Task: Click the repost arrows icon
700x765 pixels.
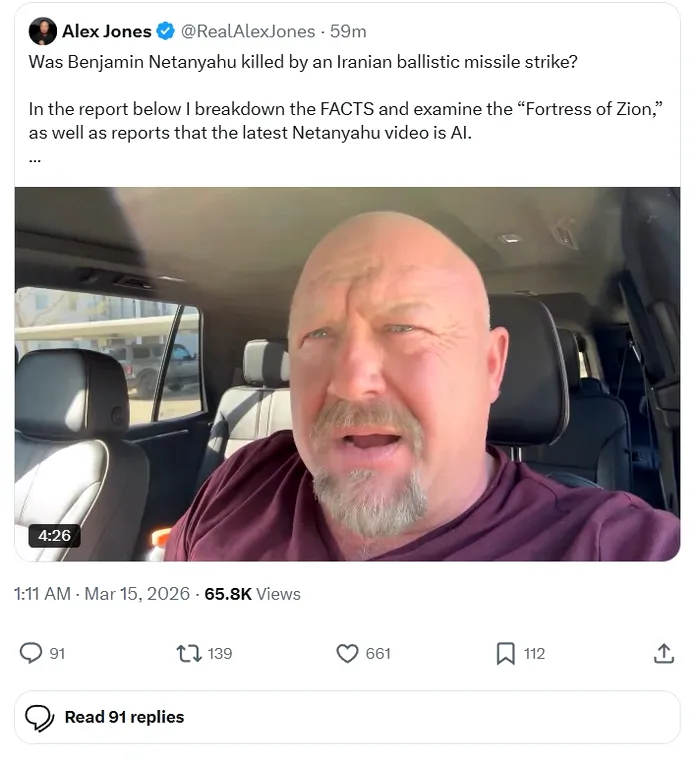Action: tap(187, 653)
